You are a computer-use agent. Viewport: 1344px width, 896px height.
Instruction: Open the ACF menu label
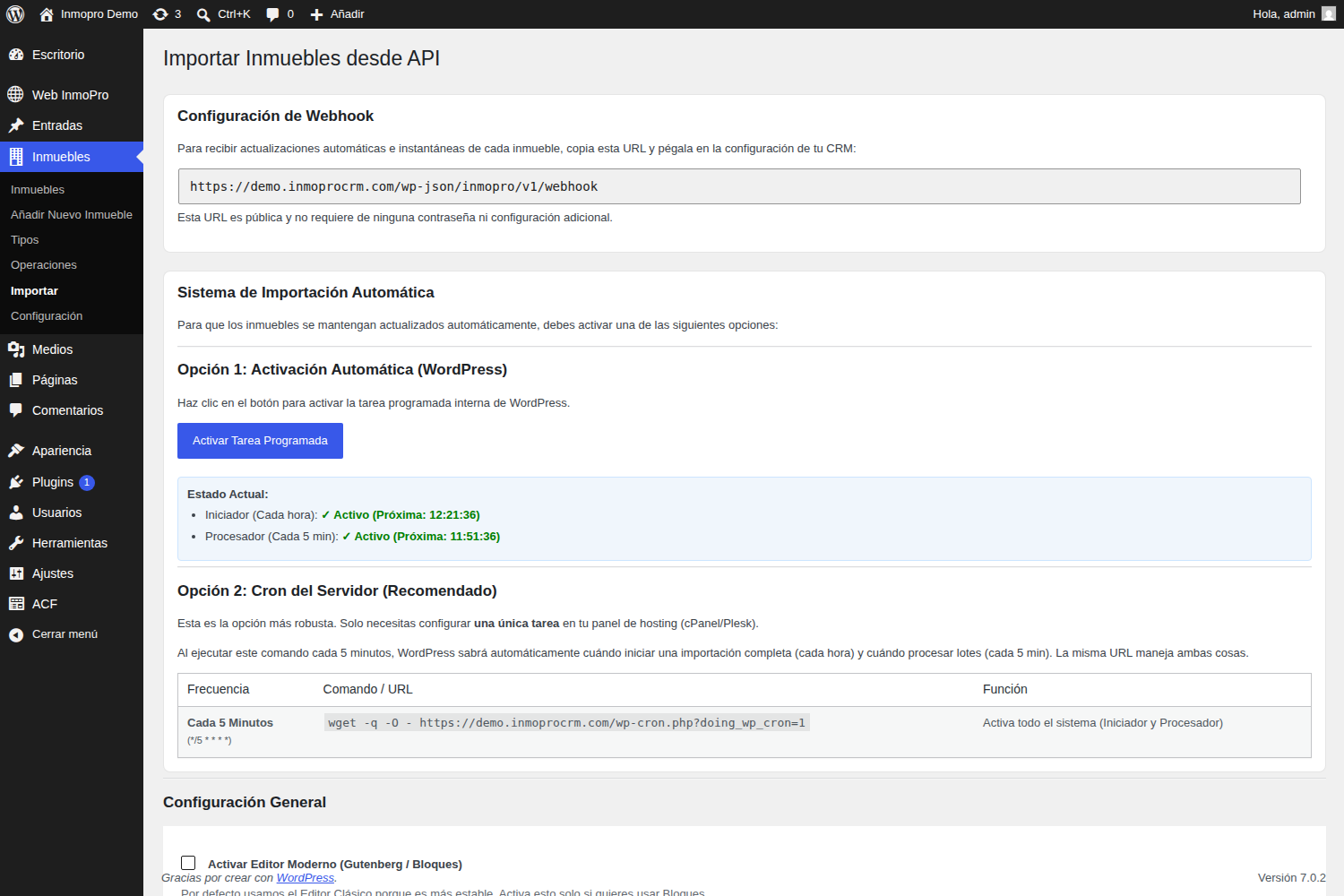(x=45, y=604)
